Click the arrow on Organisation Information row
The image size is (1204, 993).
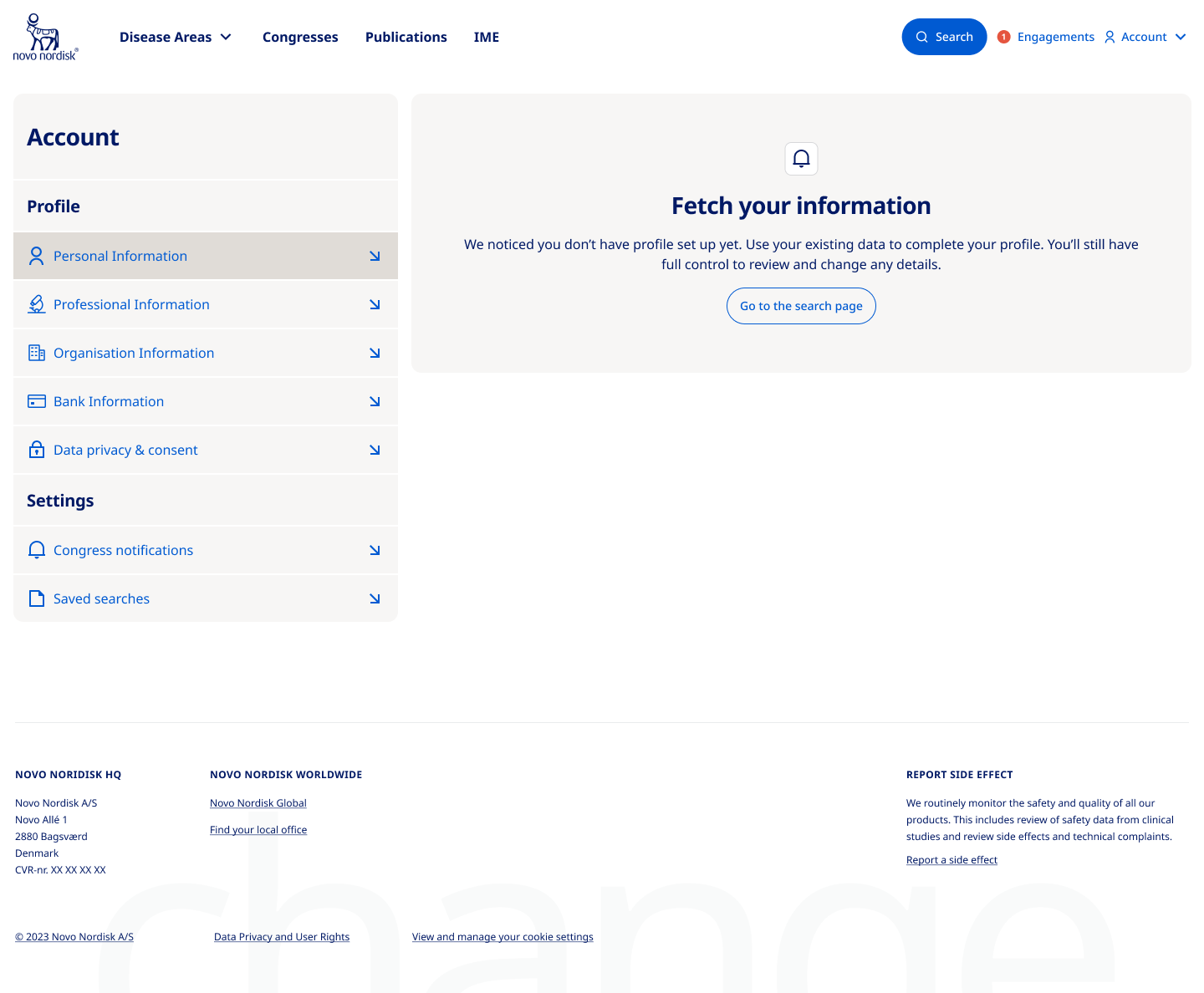pyautogui.click(x=375, y=353)
